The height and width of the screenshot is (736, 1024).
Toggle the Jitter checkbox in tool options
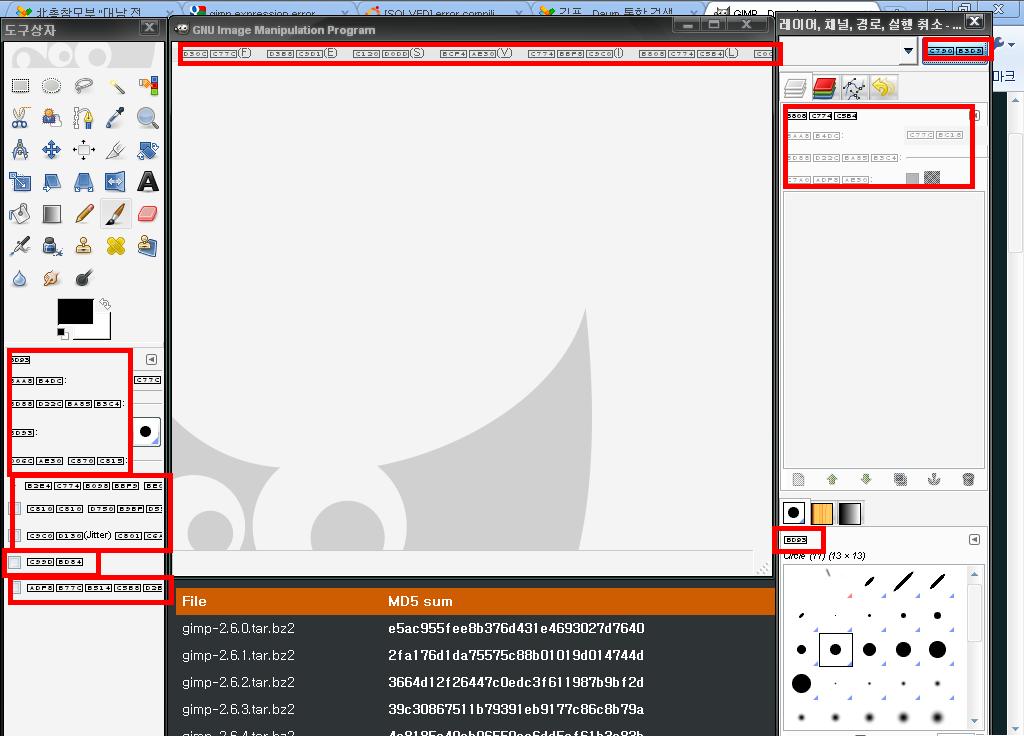coord(16,536)
